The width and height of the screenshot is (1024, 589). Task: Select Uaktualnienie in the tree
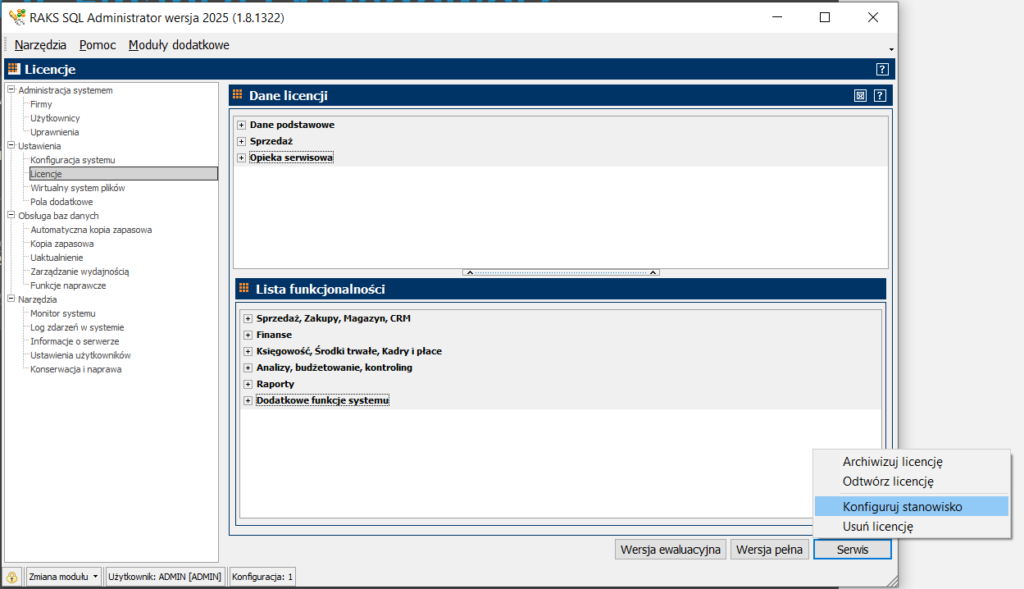click(x=57, y=257)
